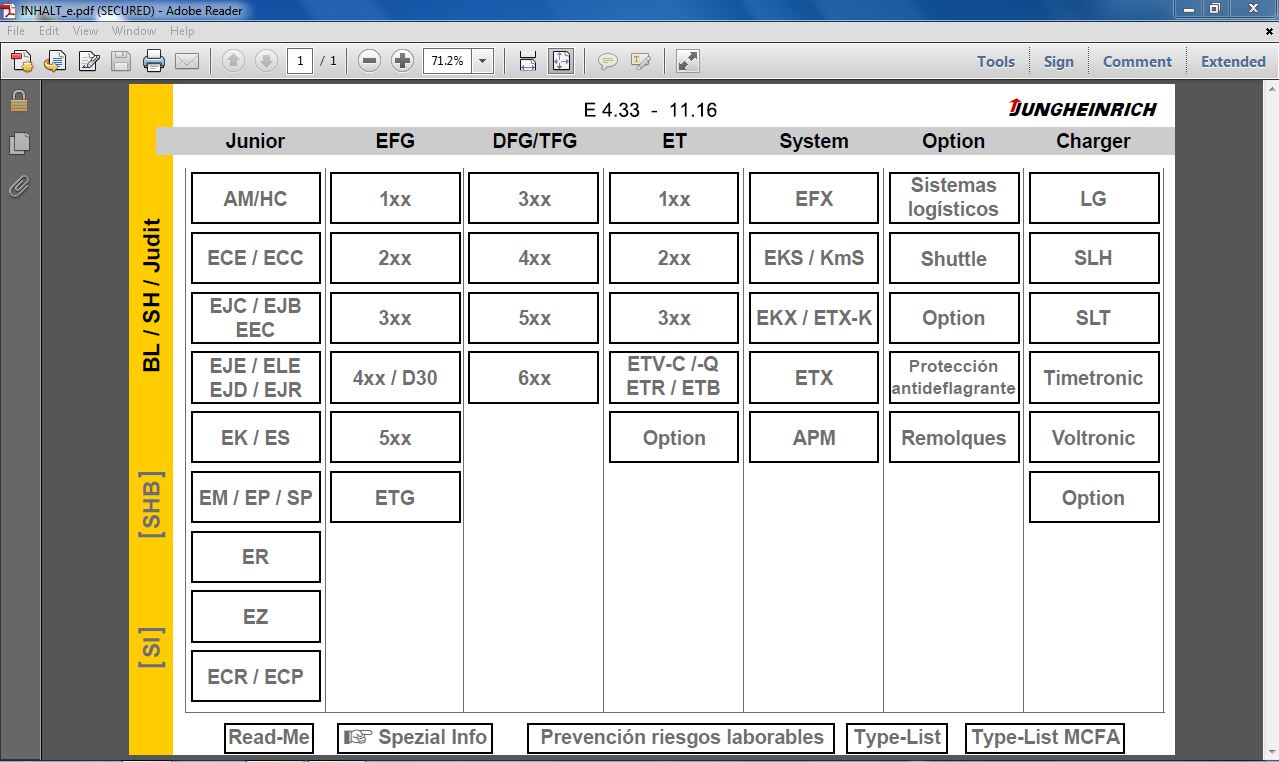Open the ETG link under EFG
This screenshot has width=1279, height=762.
pos(395,497)
